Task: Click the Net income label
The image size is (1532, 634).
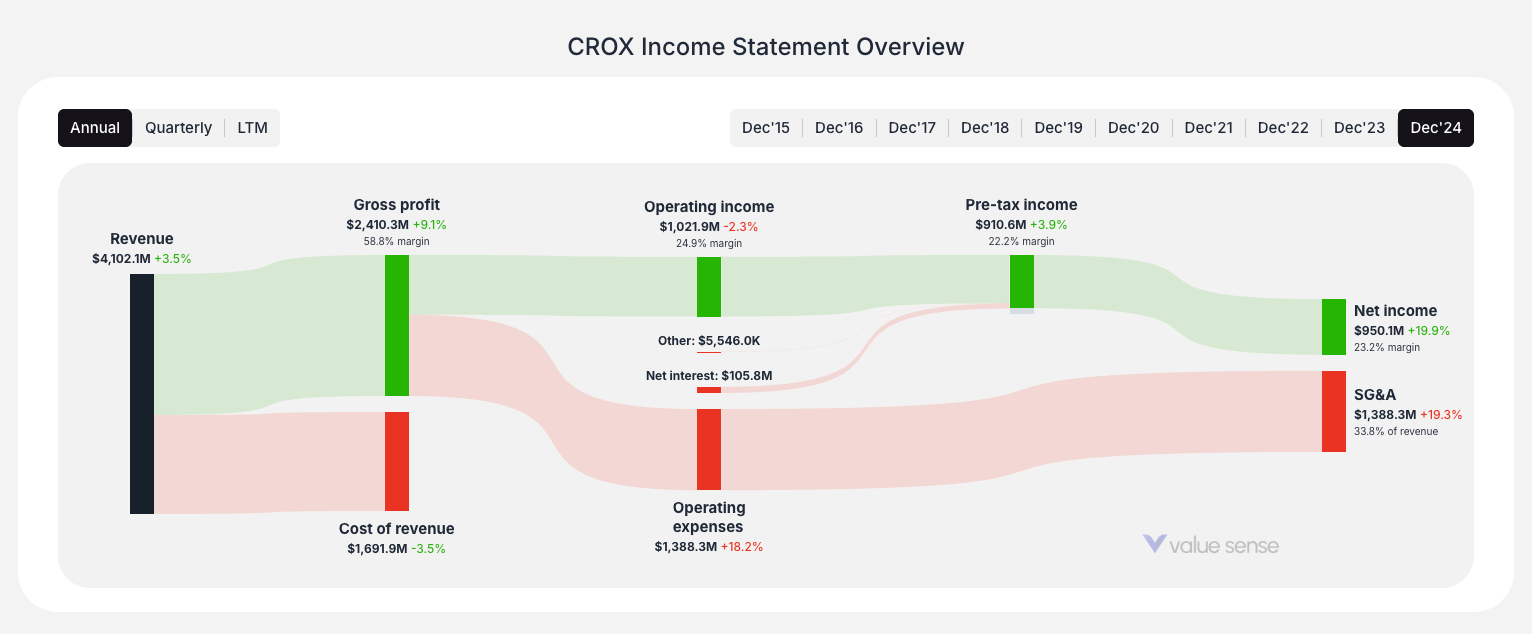Action: (1396, 310)
